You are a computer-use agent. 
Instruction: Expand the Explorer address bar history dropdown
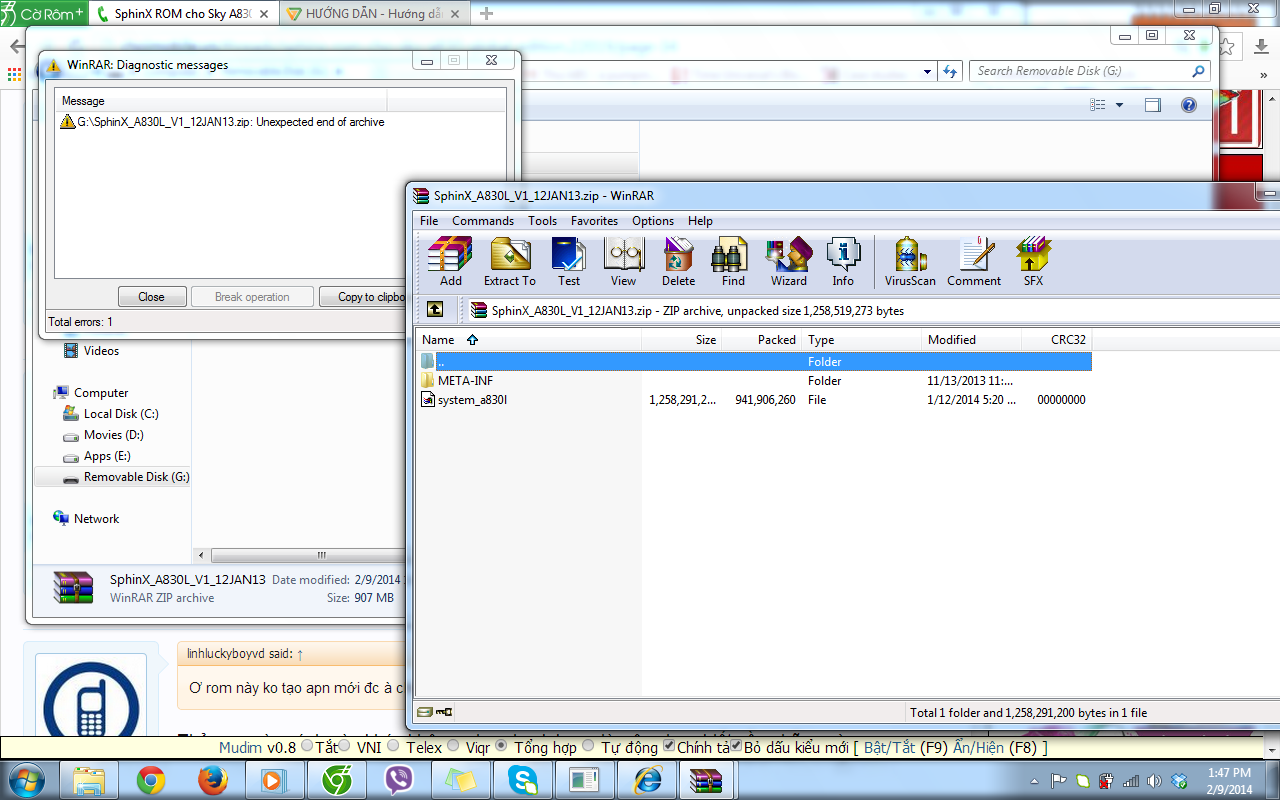pyautogui.click(x=929, y=71)
